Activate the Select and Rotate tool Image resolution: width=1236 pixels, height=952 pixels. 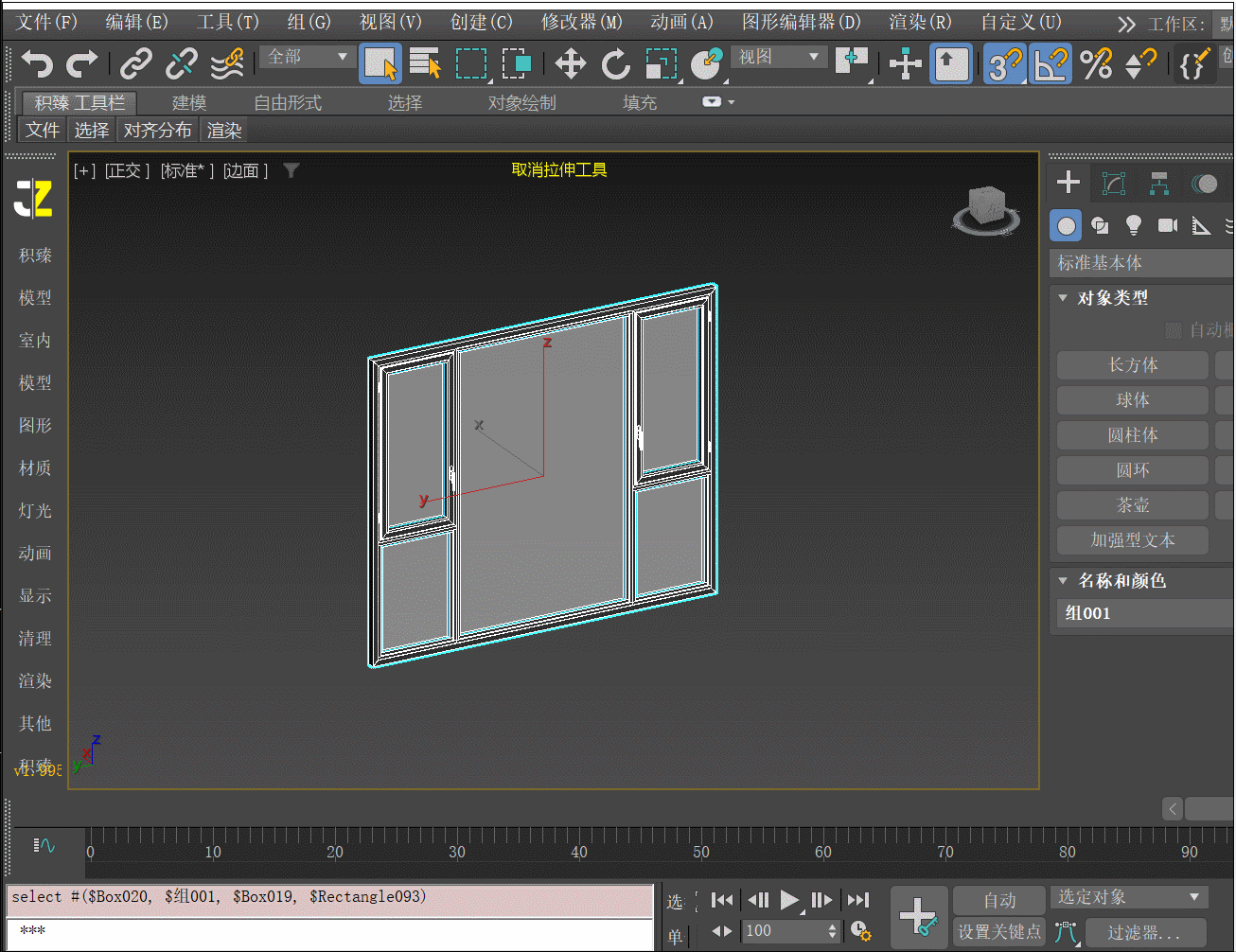[616, 64]
